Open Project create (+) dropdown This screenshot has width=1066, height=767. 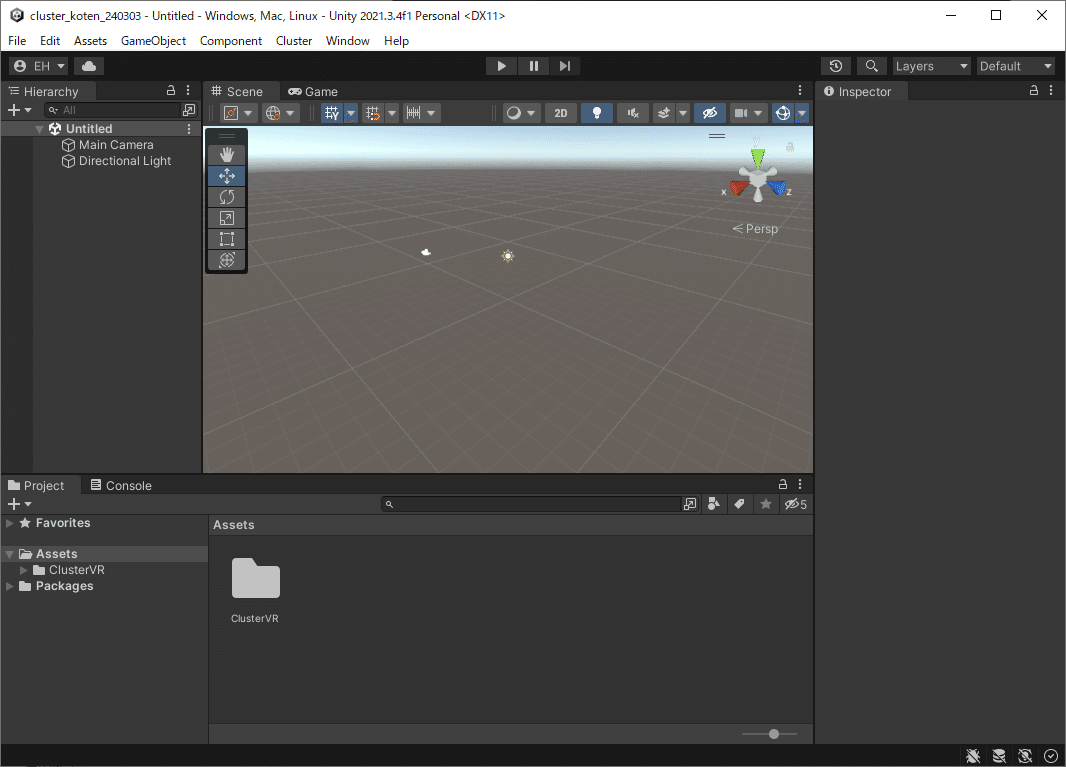click(x=19, y=504)
